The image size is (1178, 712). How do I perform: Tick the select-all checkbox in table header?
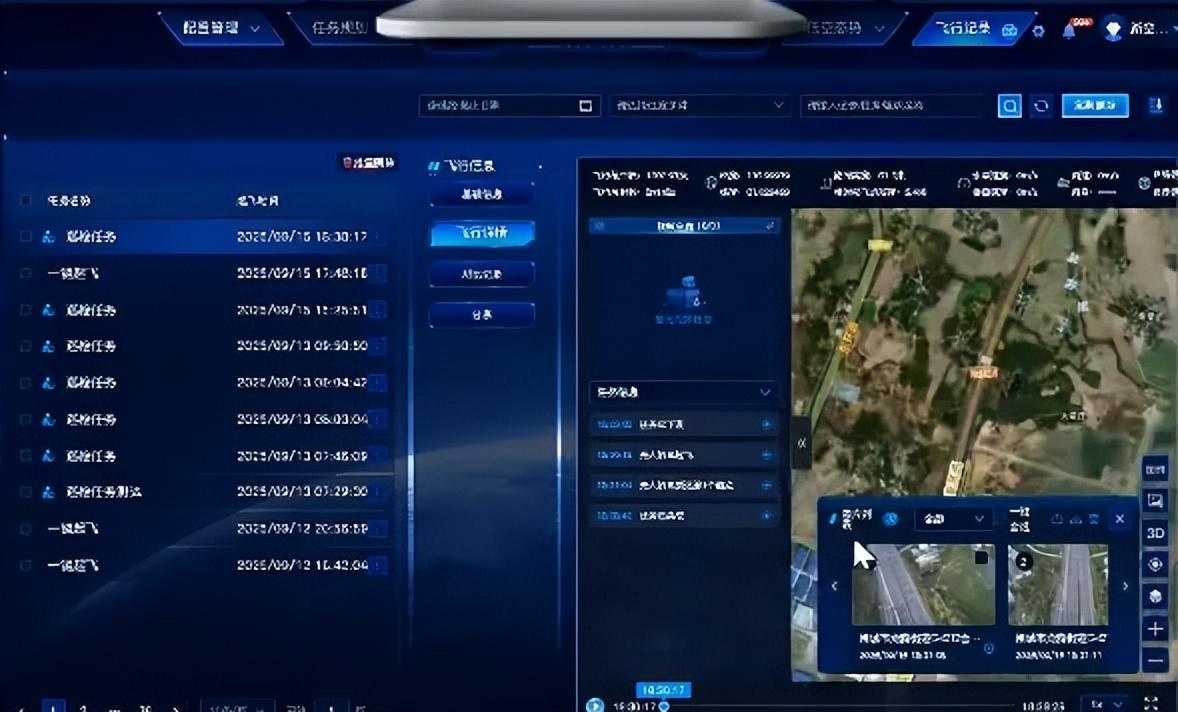26,201
